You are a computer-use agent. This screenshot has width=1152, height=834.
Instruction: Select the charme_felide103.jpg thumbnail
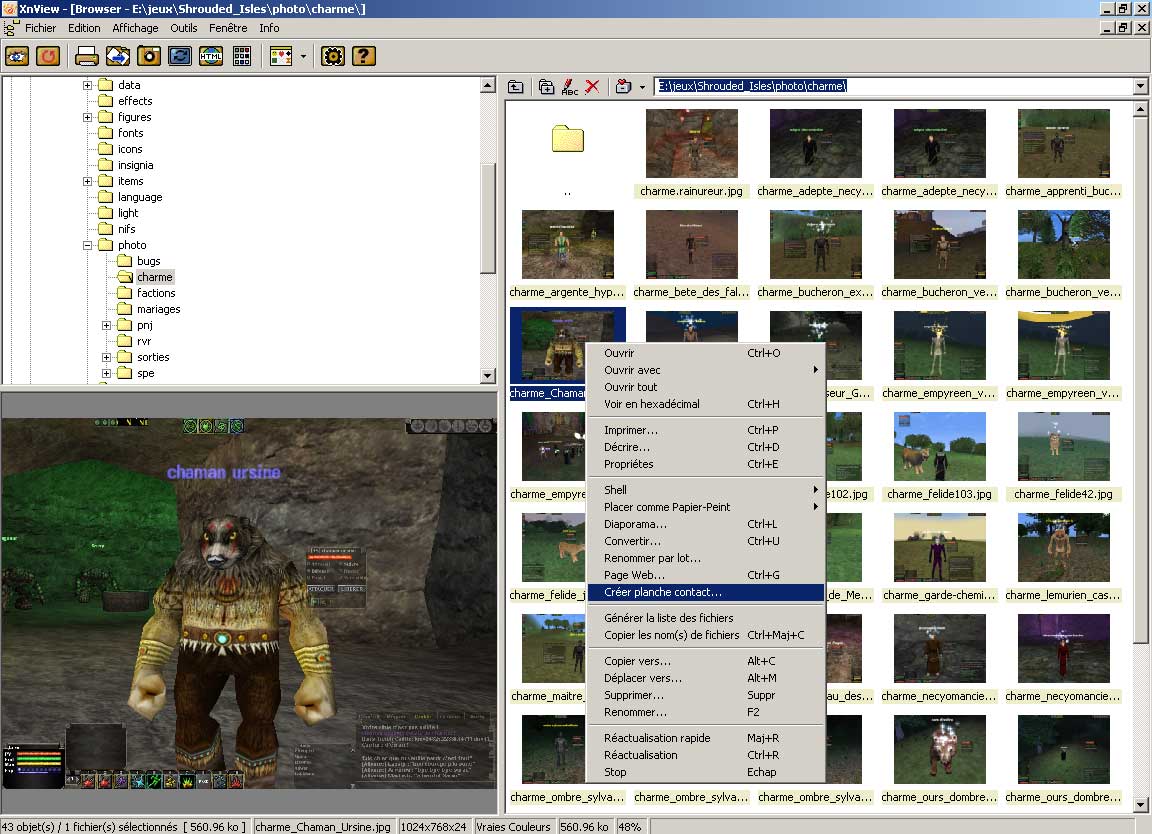tap(940, 447)
